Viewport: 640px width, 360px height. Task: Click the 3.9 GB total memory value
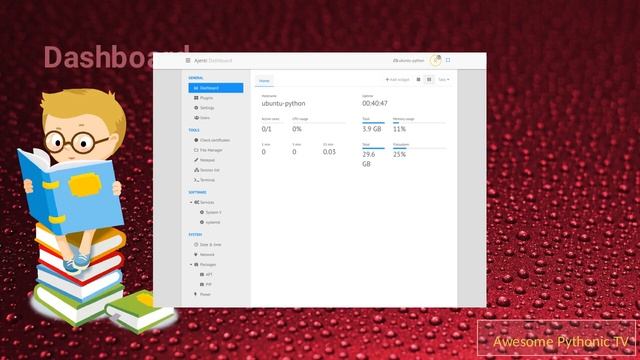point(372,129)
